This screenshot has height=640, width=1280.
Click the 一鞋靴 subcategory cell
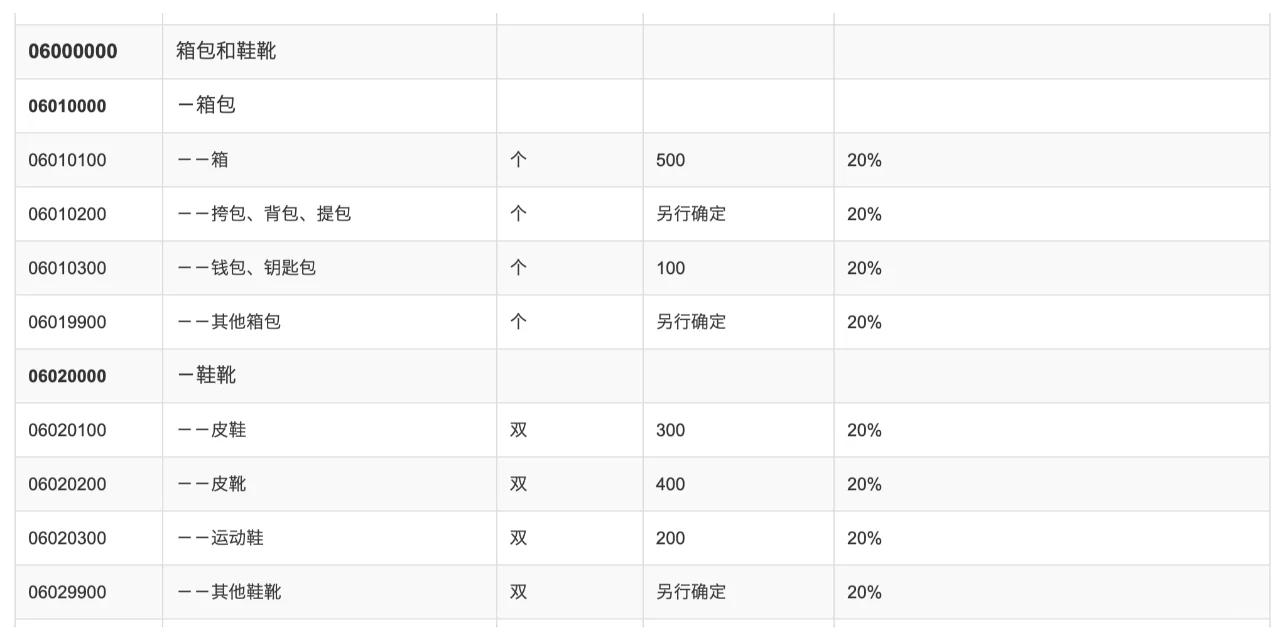pyautogui.click(x=206, y=376)
